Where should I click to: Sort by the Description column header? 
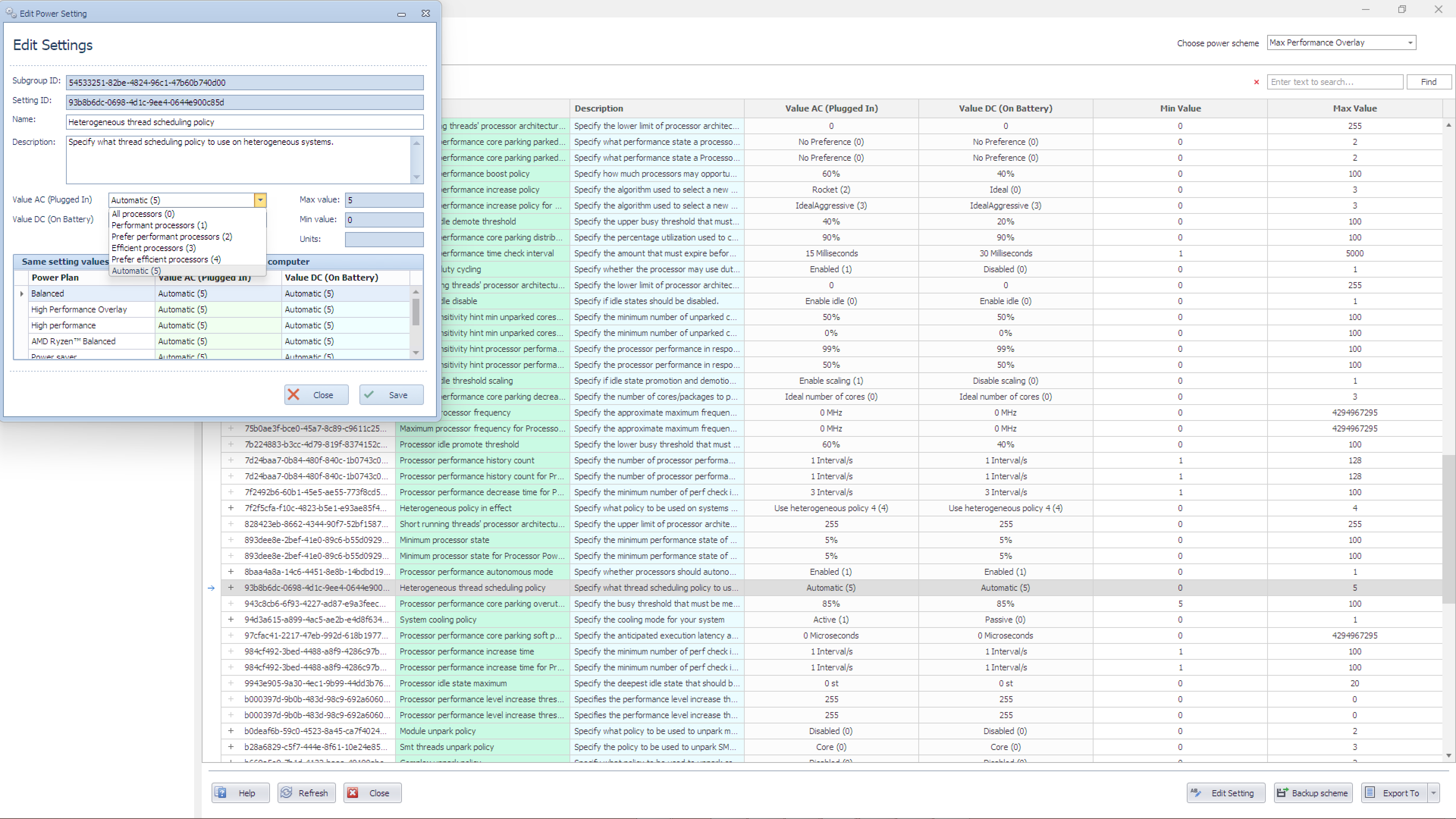(x=657, y=108)
